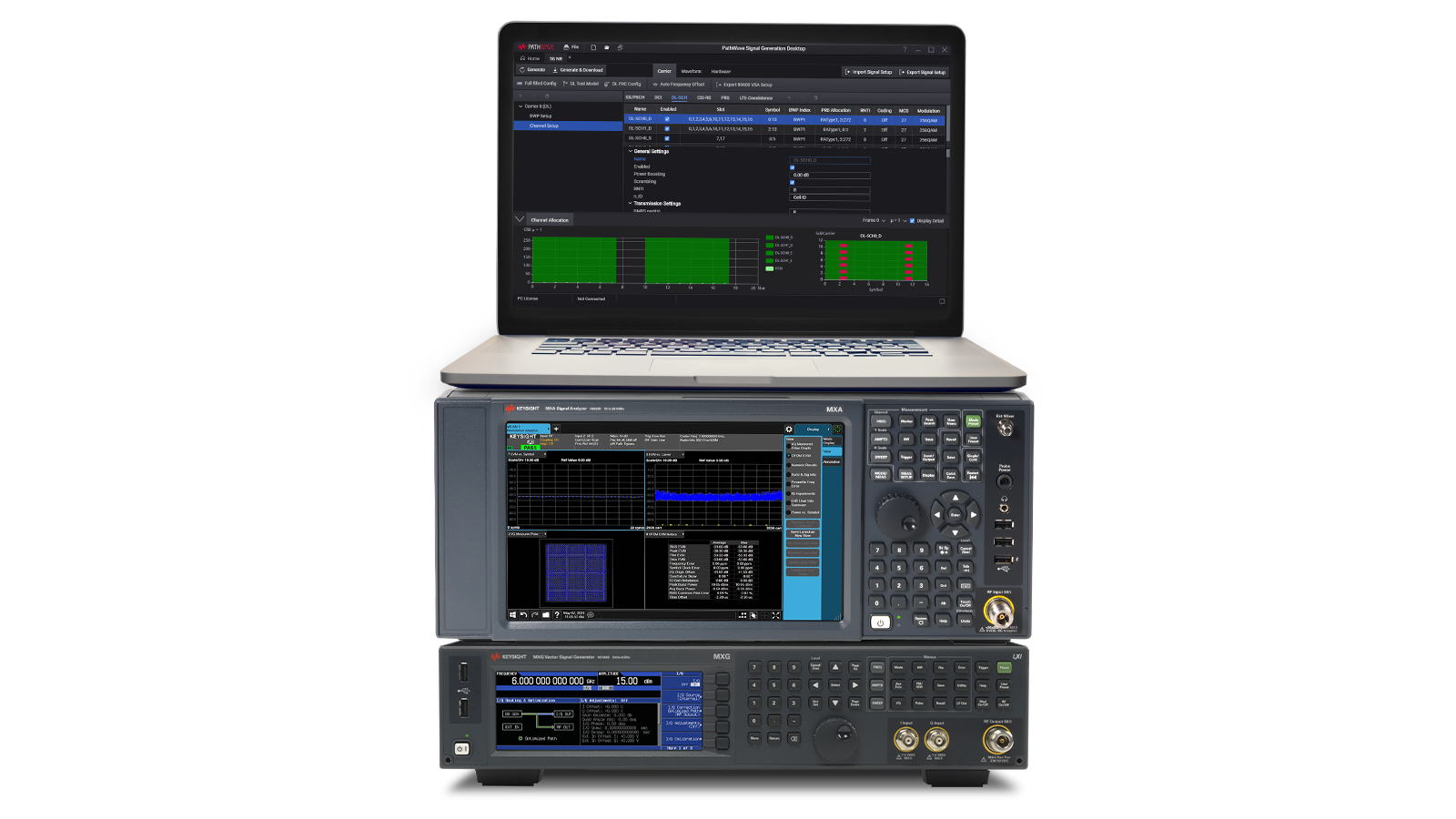The height and width of the screenshot is (819, 1456).
Task: Toggle Enabled checkbox for DL-SCH0_D row
Action: (x=667, y=119)
